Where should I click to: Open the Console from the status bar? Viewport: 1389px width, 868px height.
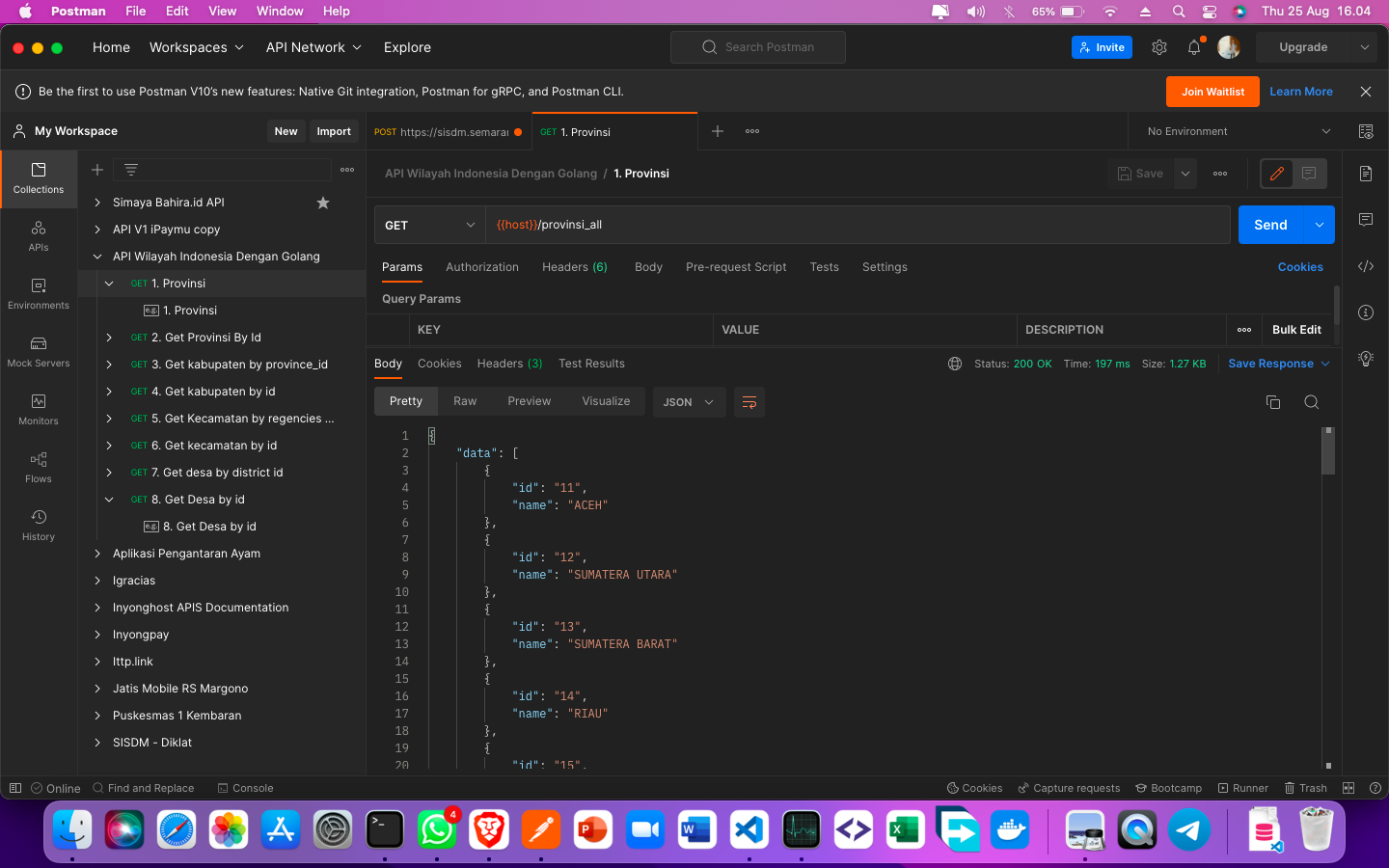point(245,788)
